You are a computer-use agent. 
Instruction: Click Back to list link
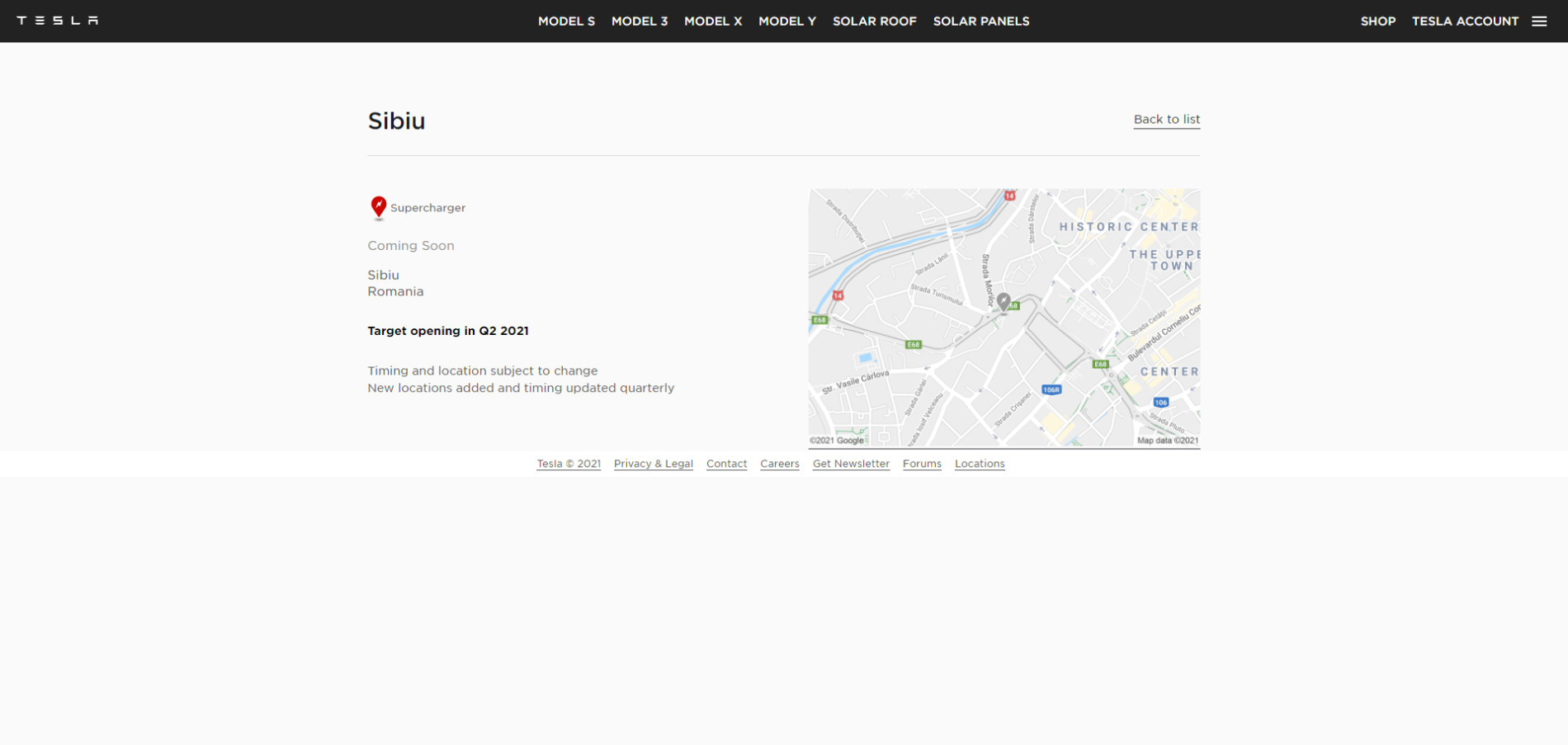(x=1167, y=120)
